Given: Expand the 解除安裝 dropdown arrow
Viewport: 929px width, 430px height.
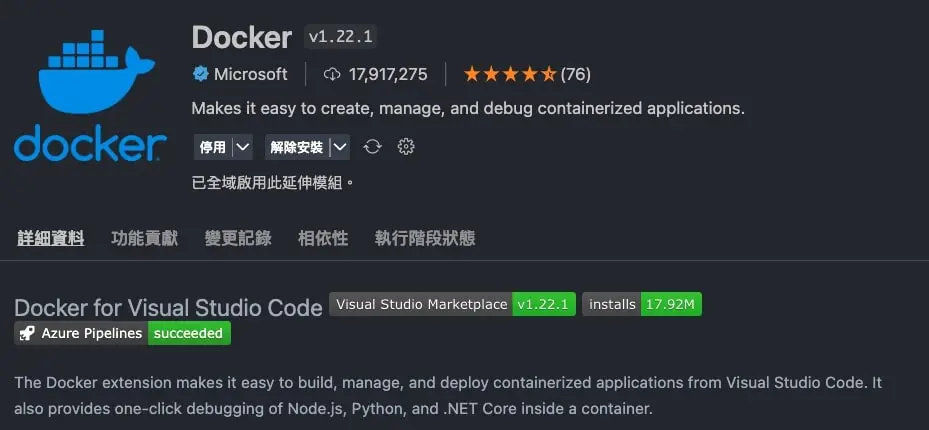Looking at the screenshot, I should tap(340, 147).
